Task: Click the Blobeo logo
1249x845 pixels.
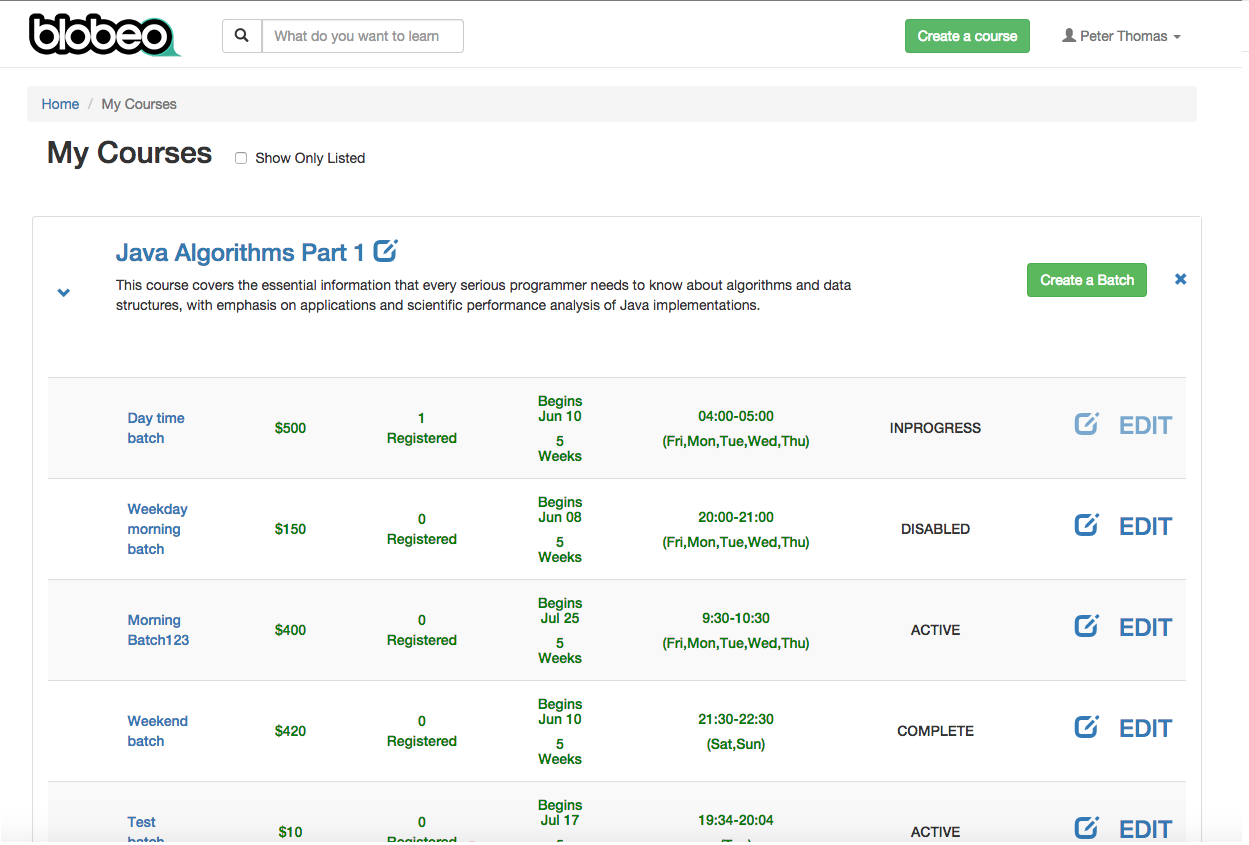Action: pyautogui.click(x=103, y=35)
